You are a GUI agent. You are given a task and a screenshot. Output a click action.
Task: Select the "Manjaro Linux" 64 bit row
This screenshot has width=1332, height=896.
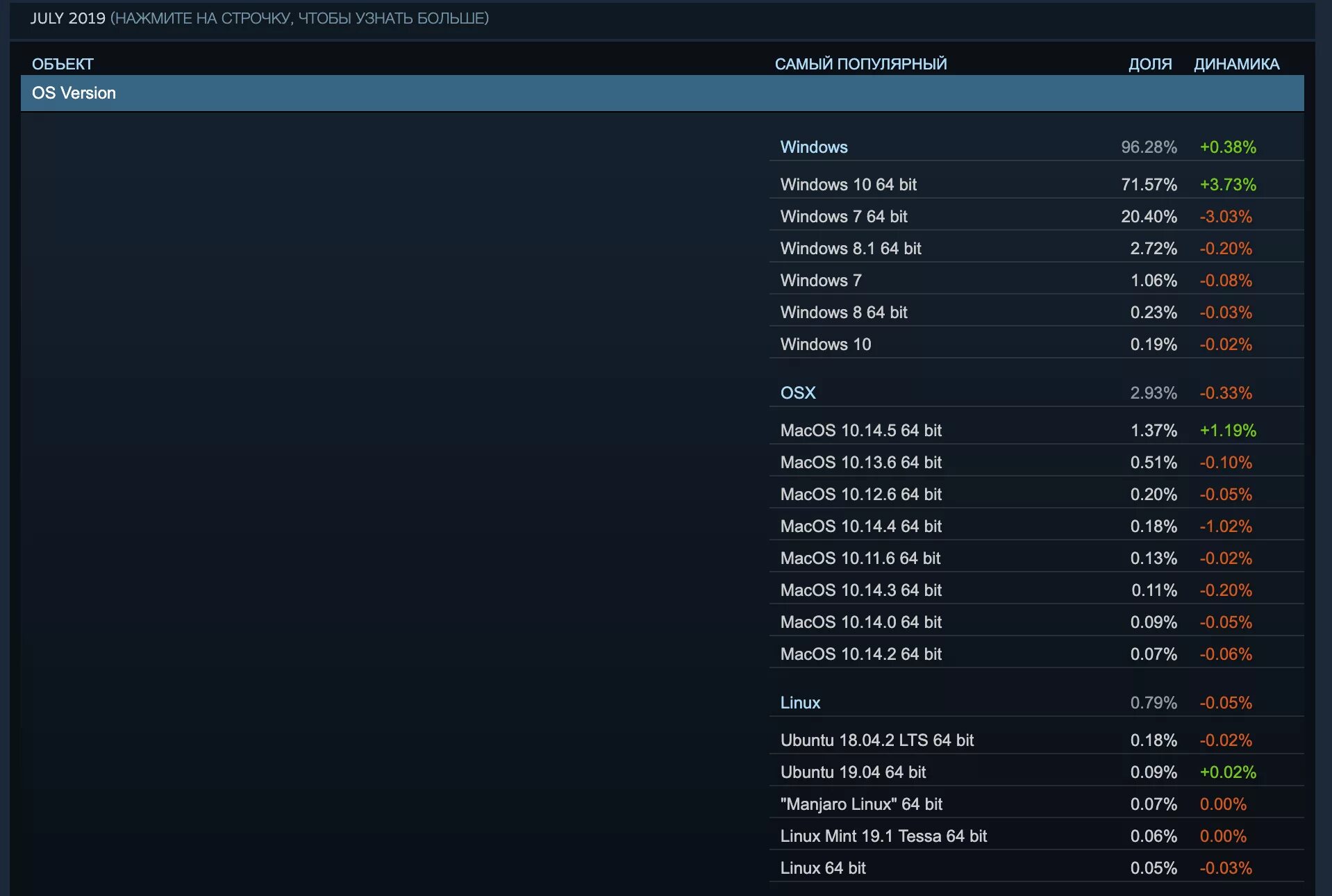(x=1036, y=804)
